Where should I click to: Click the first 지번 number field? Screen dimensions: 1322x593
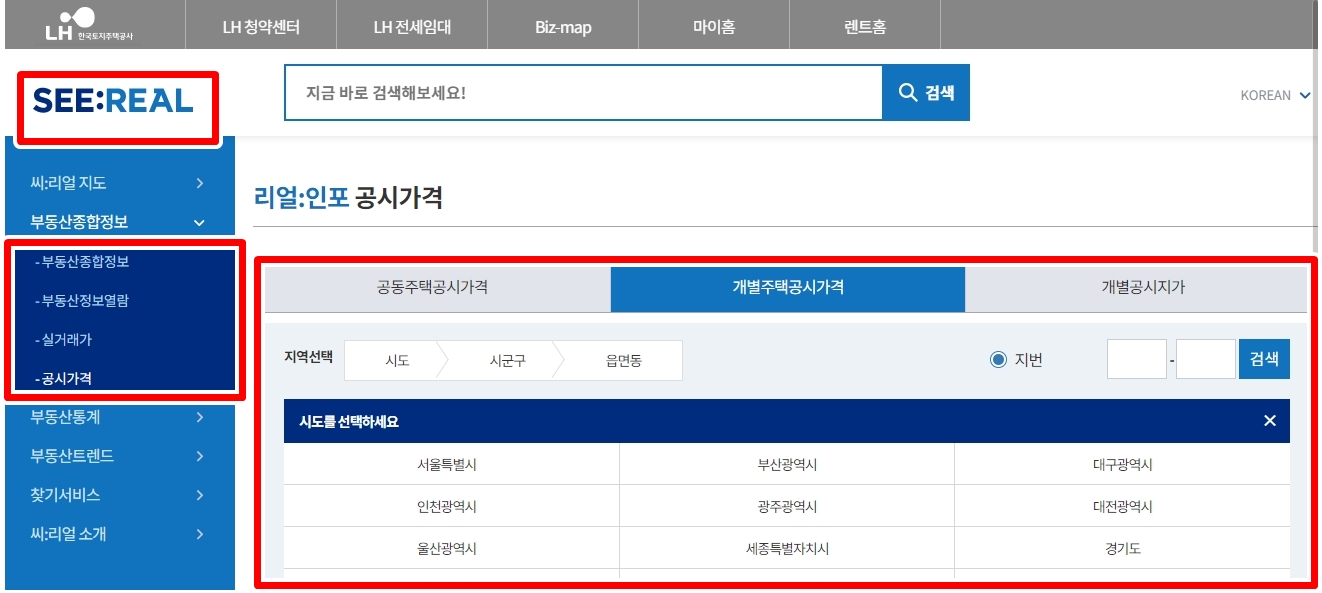click(1137, 359)
